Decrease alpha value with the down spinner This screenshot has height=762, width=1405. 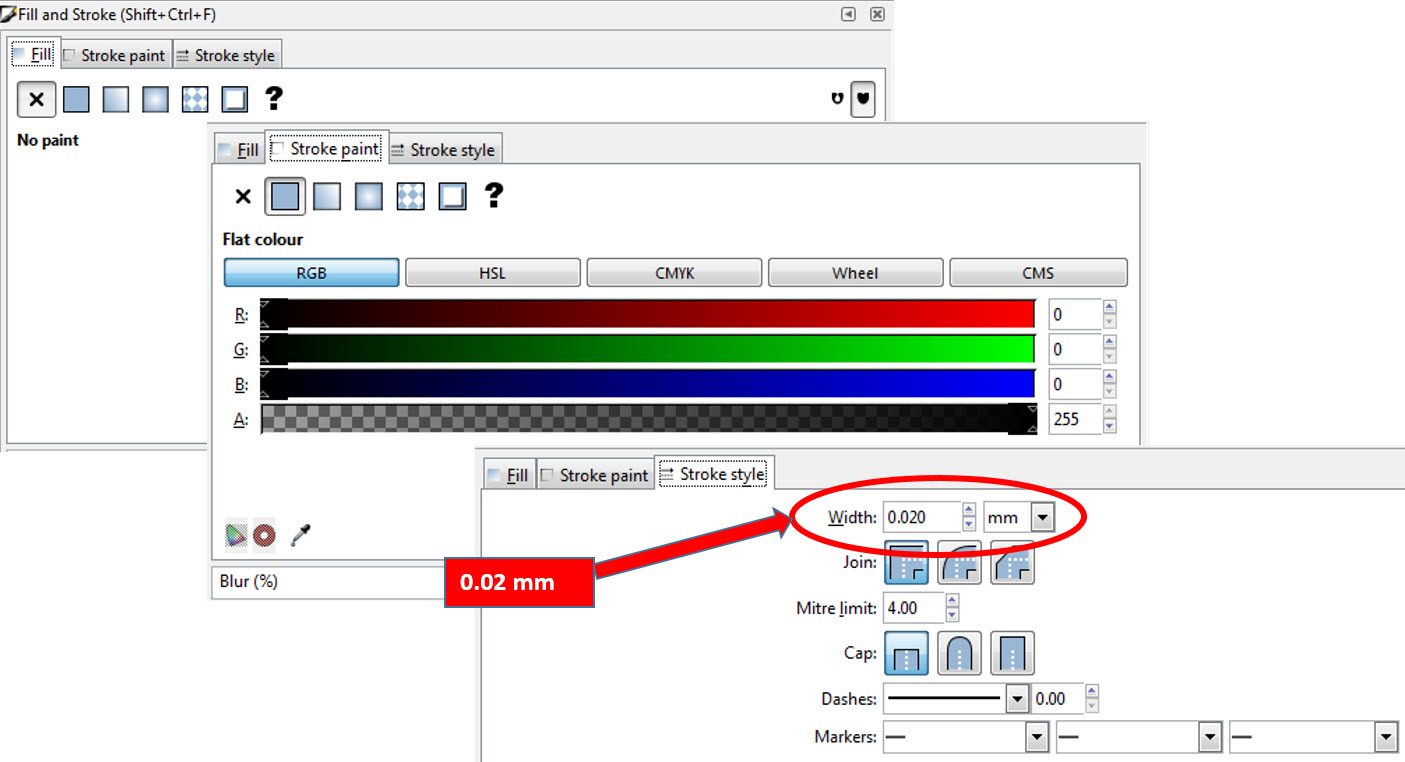click(x=1109, y=426)
